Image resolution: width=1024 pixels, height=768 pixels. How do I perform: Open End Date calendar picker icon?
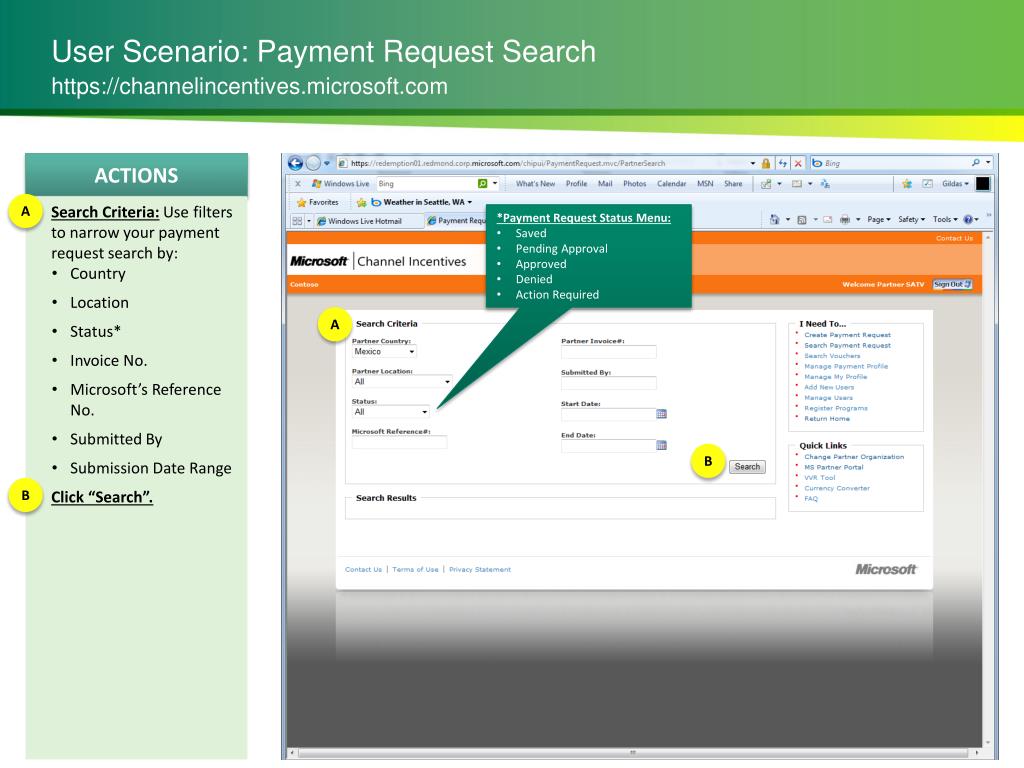(x=662, y=445)
